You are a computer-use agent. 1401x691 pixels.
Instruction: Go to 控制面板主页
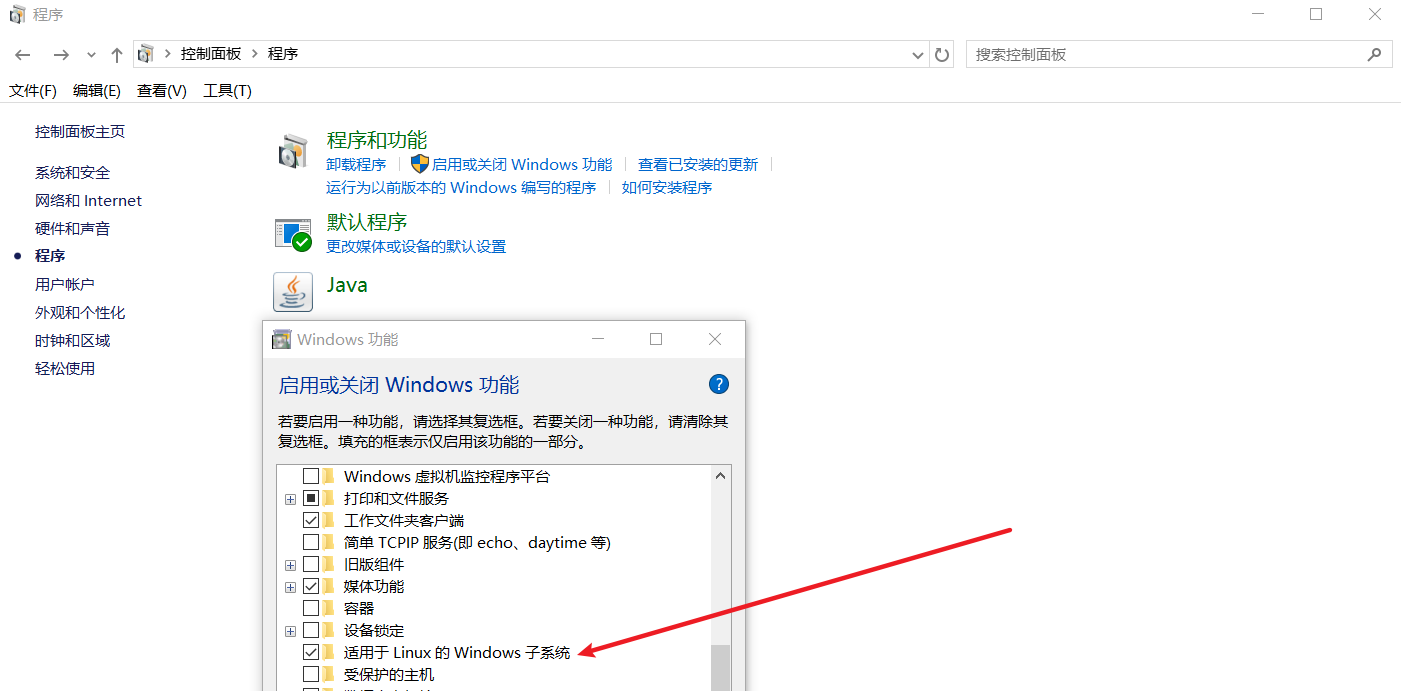80,132
